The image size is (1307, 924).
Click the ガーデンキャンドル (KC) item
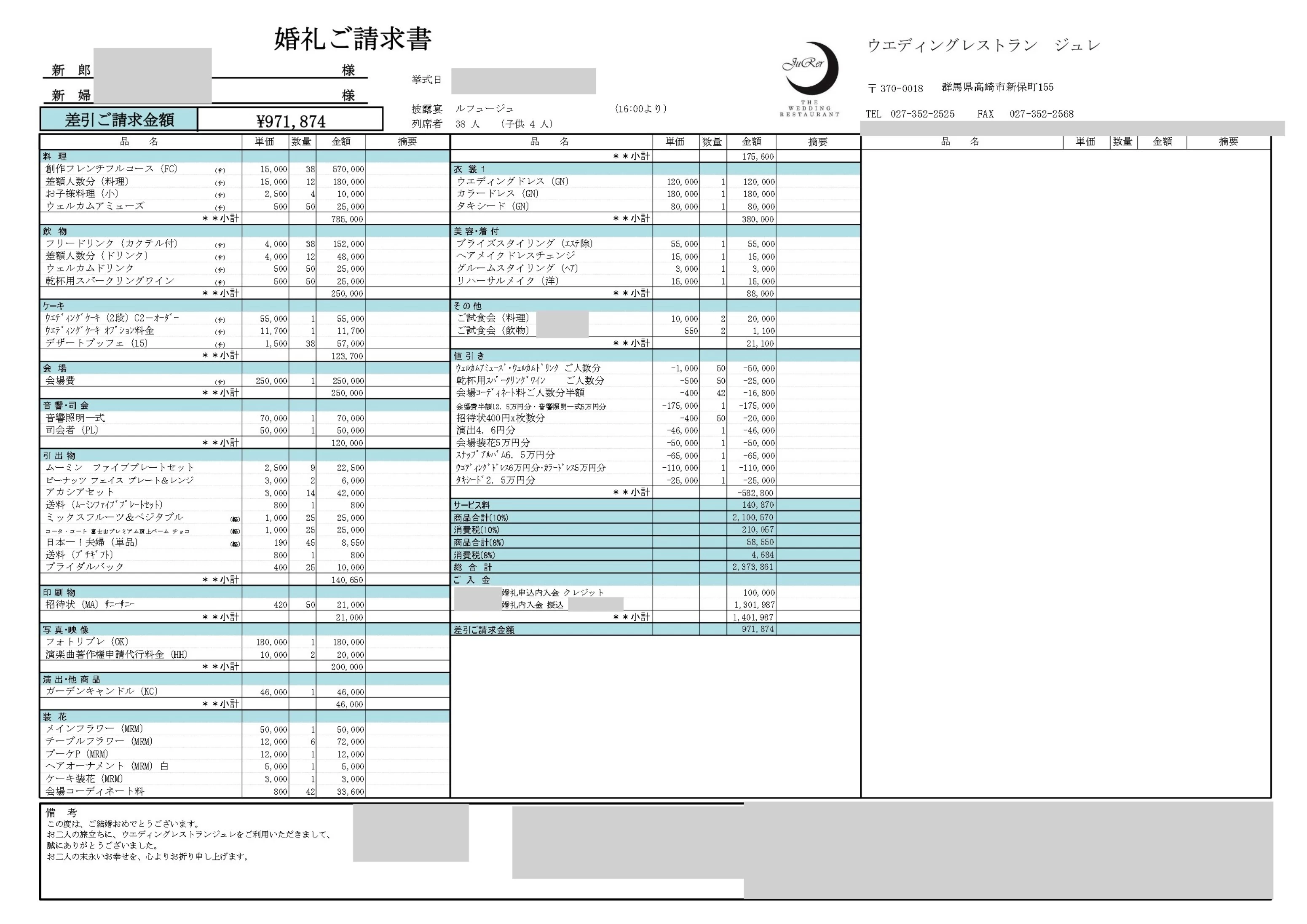coord(102,691)
